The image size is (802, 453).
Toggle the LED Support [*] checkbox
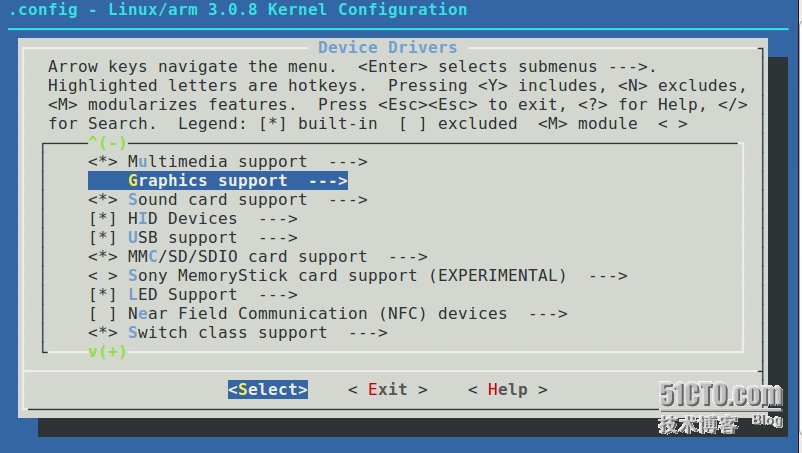(102, 295)
